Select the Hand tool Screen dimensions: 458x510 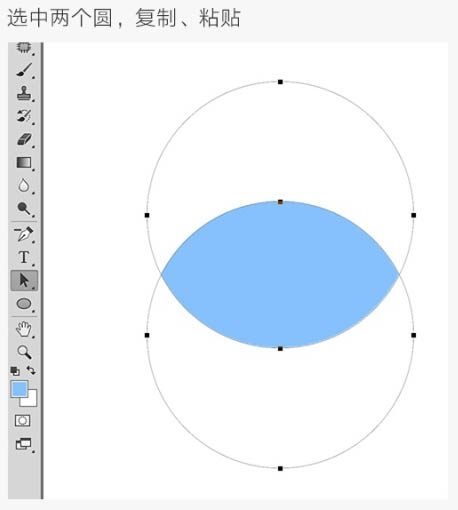pos(24,329)
